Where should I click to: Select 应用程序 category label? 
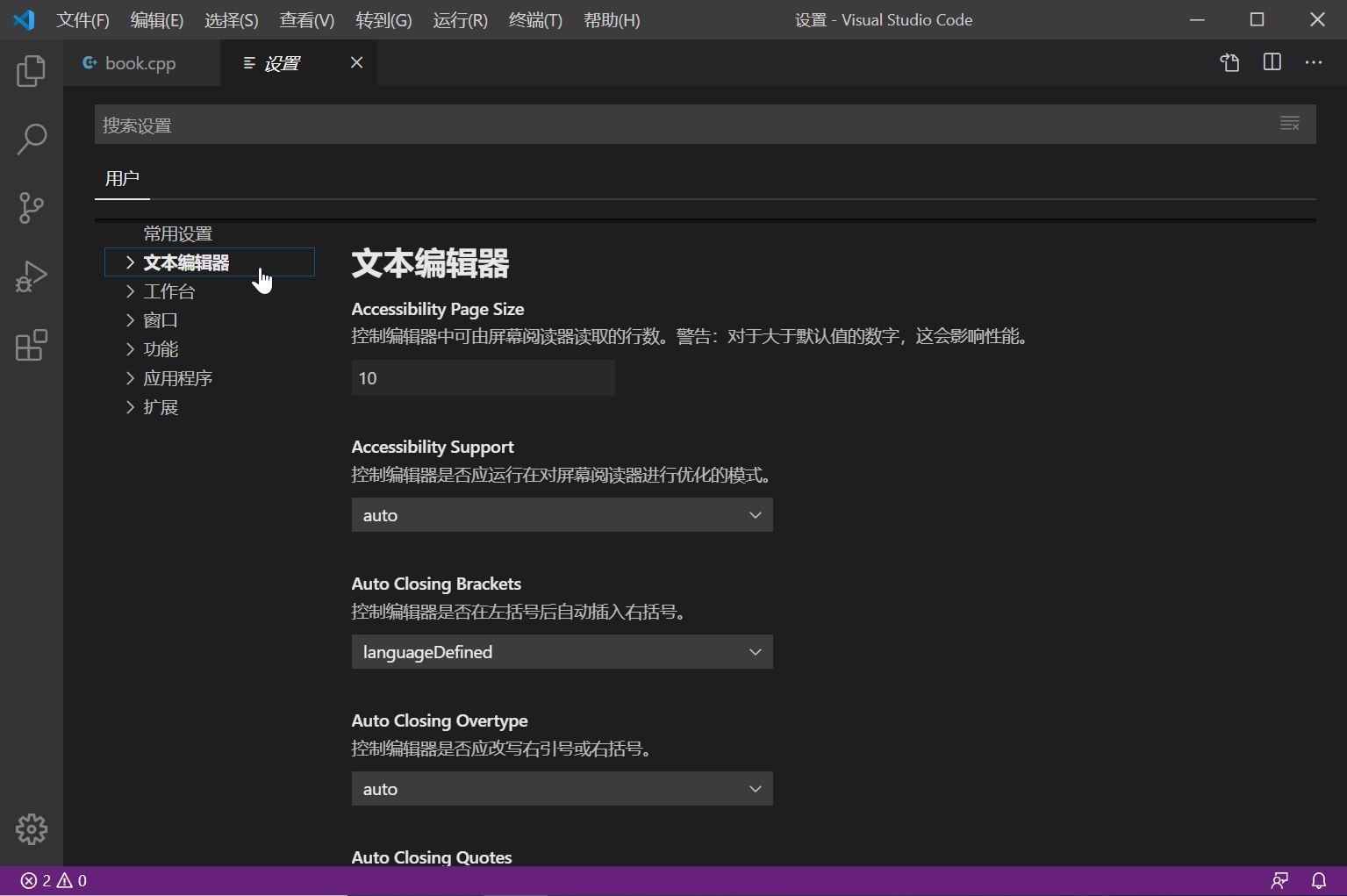[x=178, y=378]
